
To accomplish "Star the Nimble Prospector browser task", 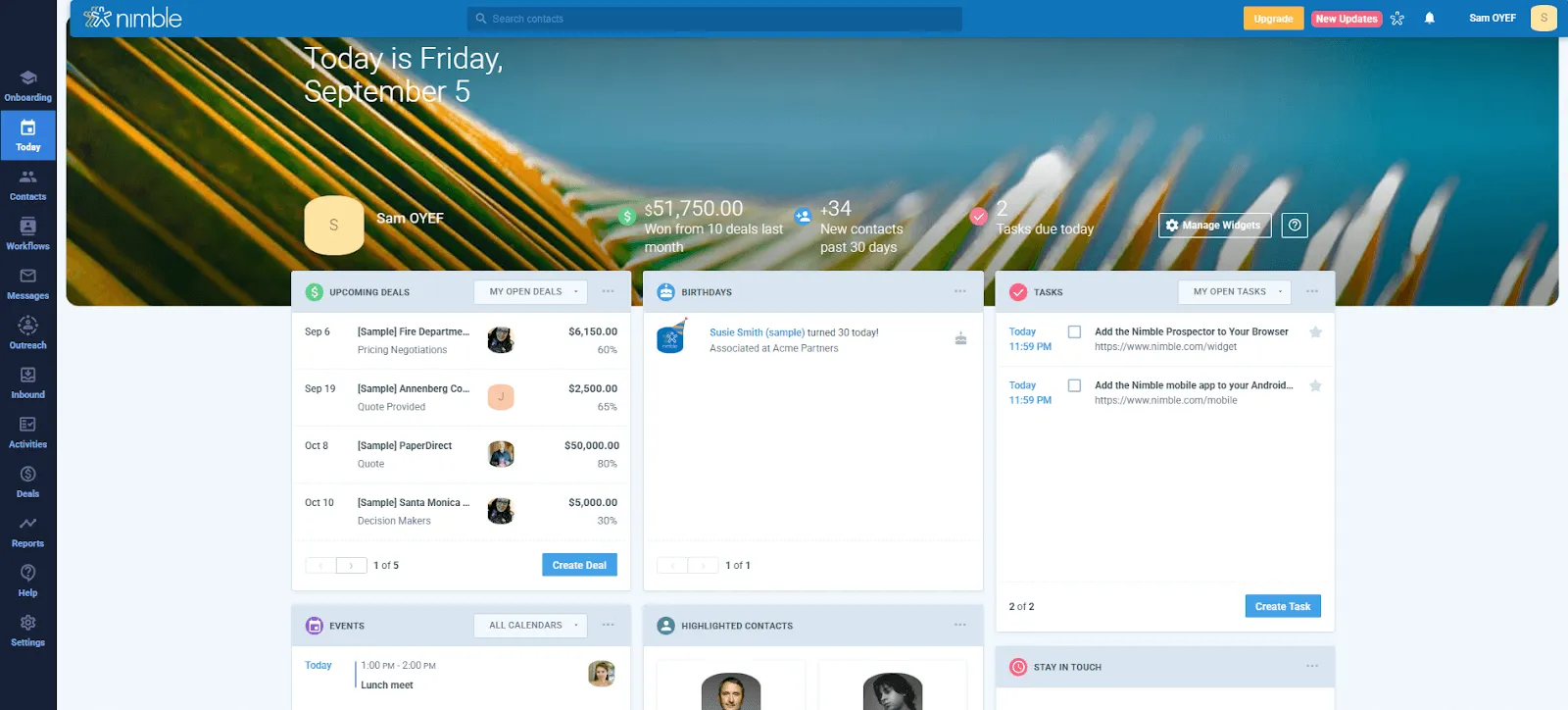I will [x=1315, y=332].
